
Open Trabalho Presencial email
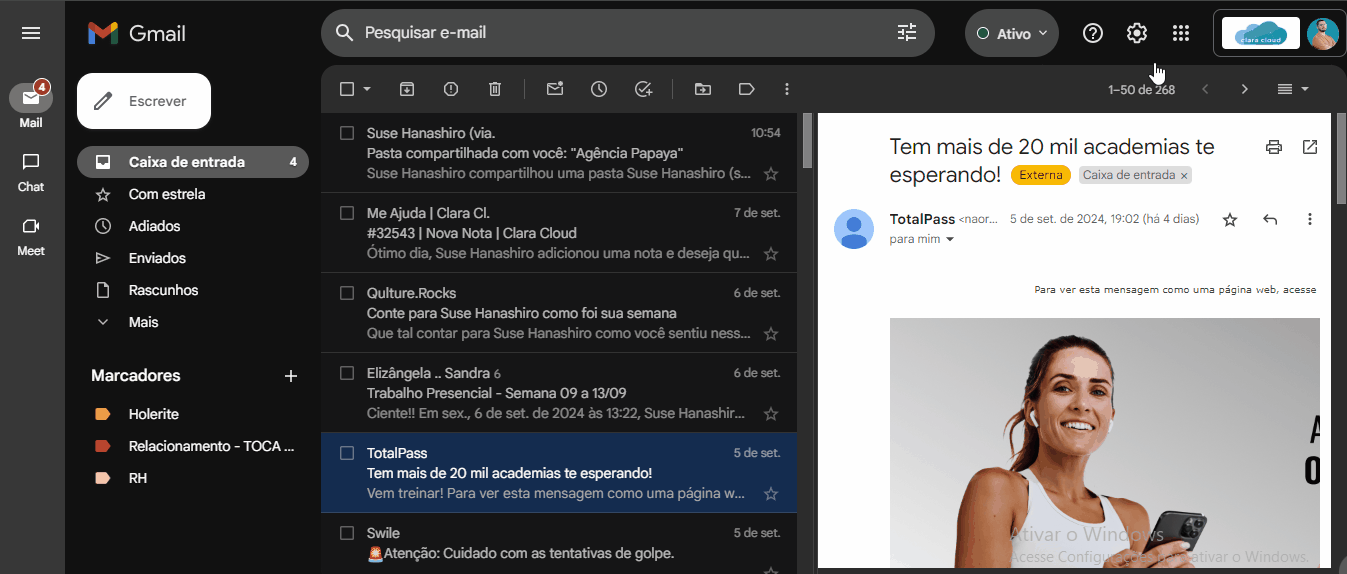click(559, 393)
